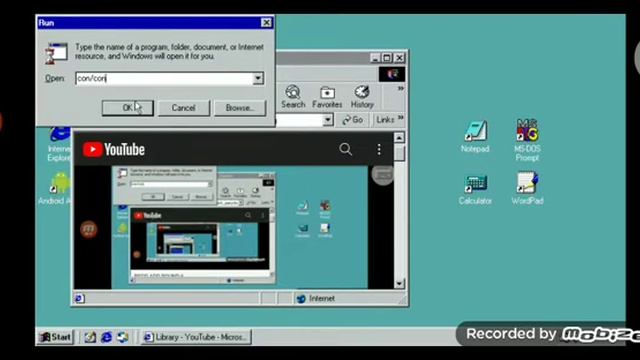Close the Internet Explorer window

[400, 58]
